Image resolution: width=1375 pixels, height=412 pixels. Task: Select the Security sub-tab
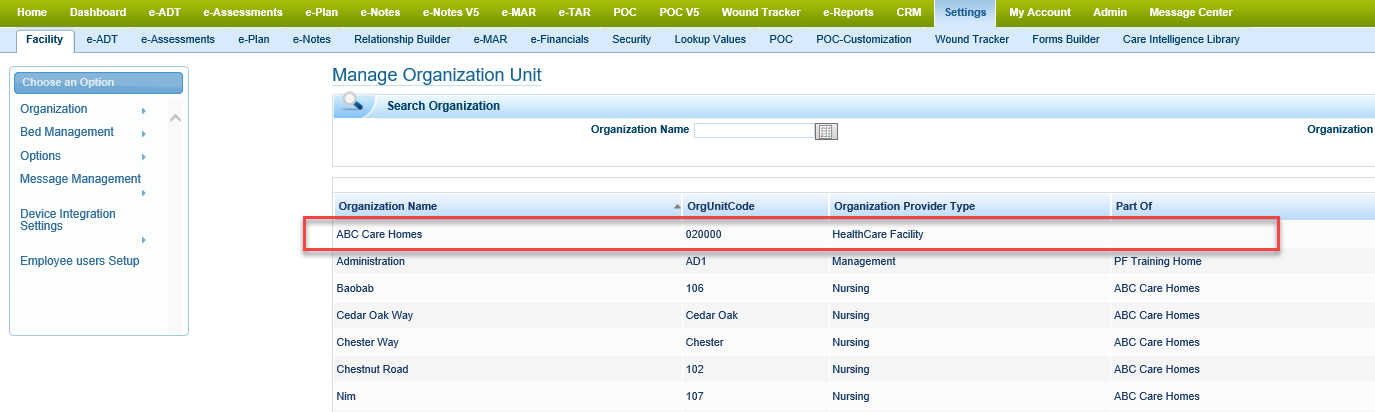coord(631,39)
